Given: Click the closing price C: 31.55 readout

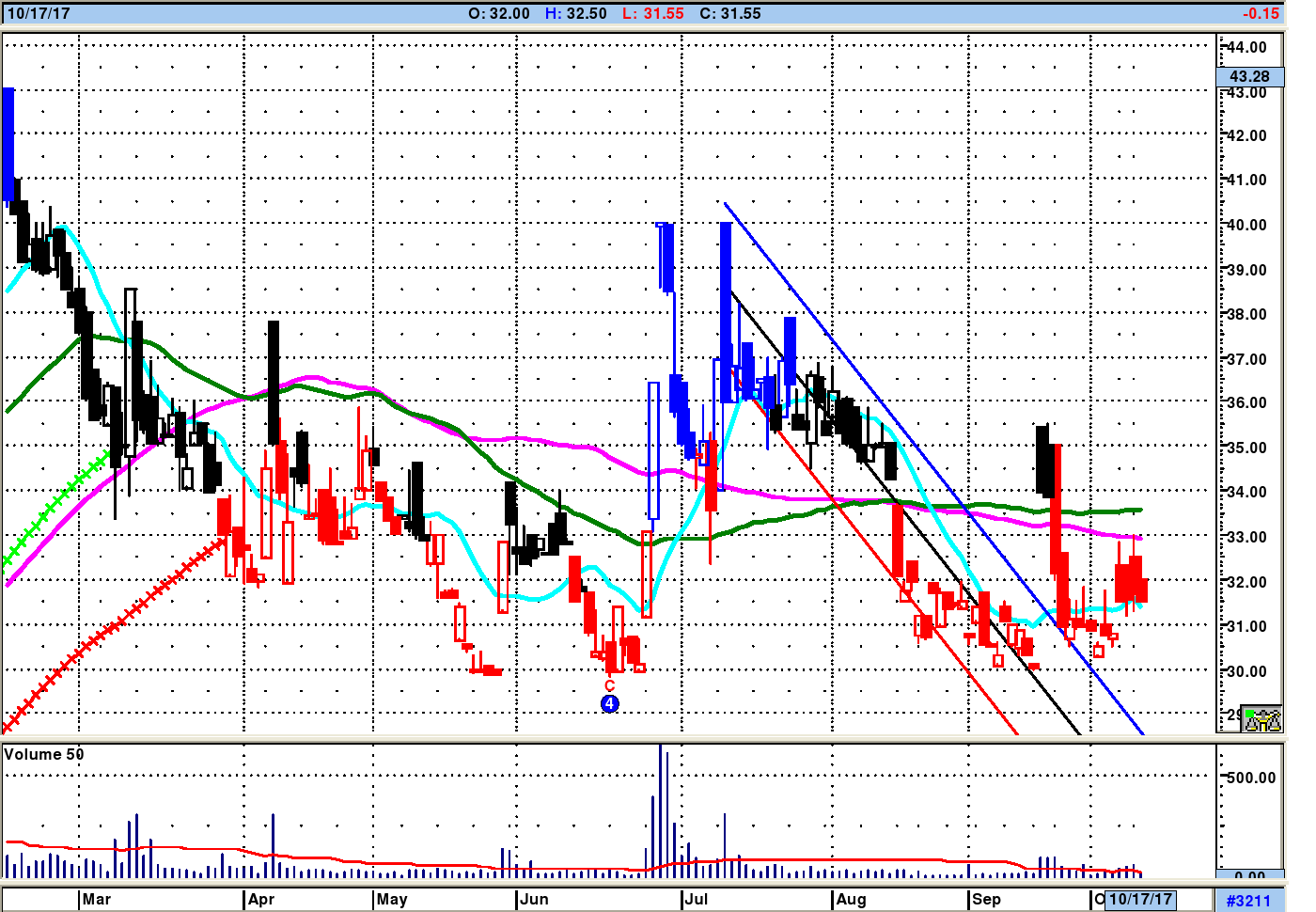Looking at the screenshot, I should pos(730,13).
